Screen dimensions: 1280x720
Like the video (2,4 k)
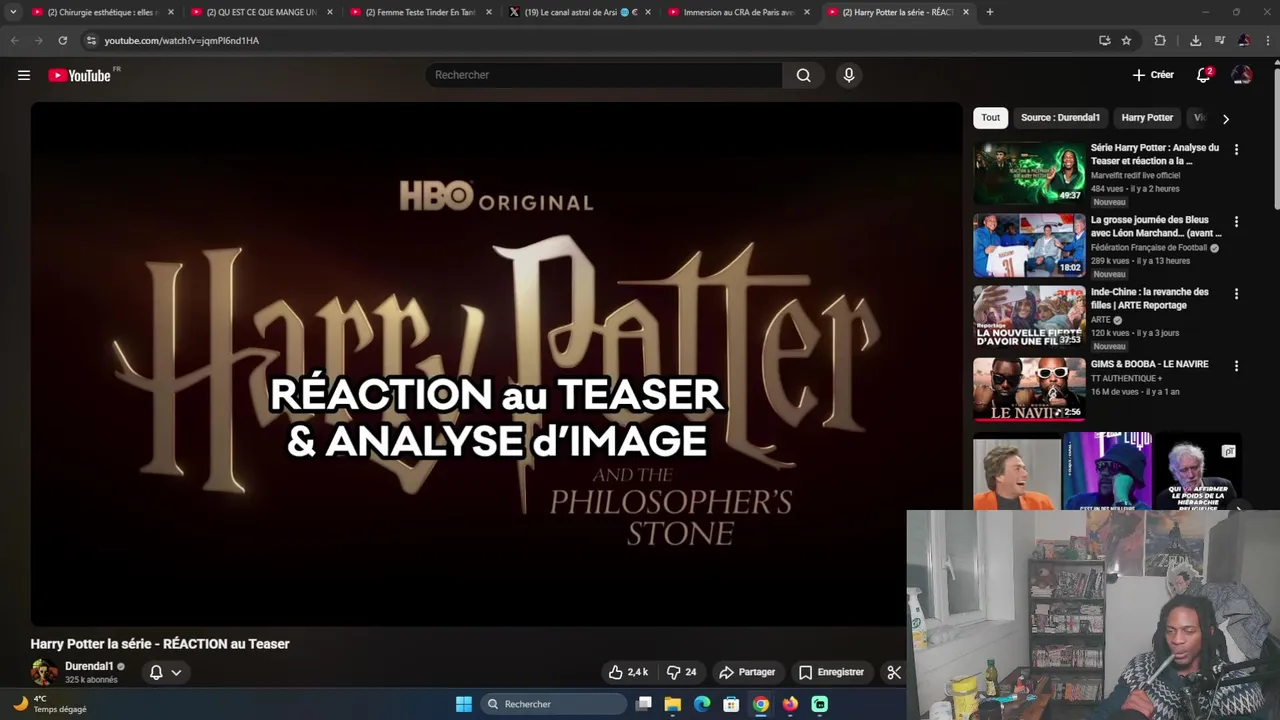coord(628,672)
